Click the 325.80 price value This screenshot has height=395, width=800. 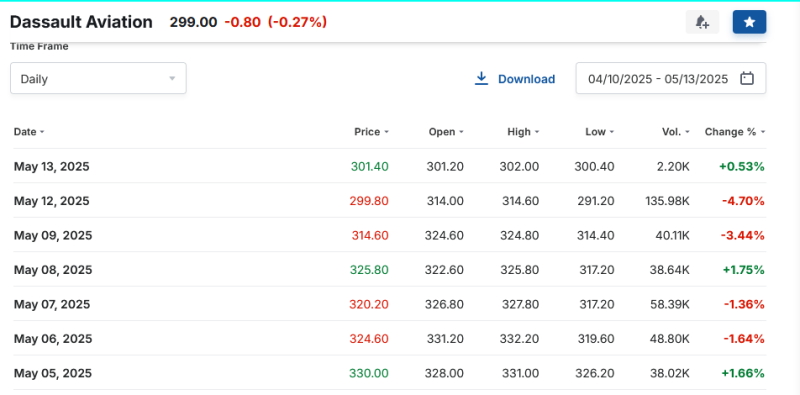pos(369,270)
